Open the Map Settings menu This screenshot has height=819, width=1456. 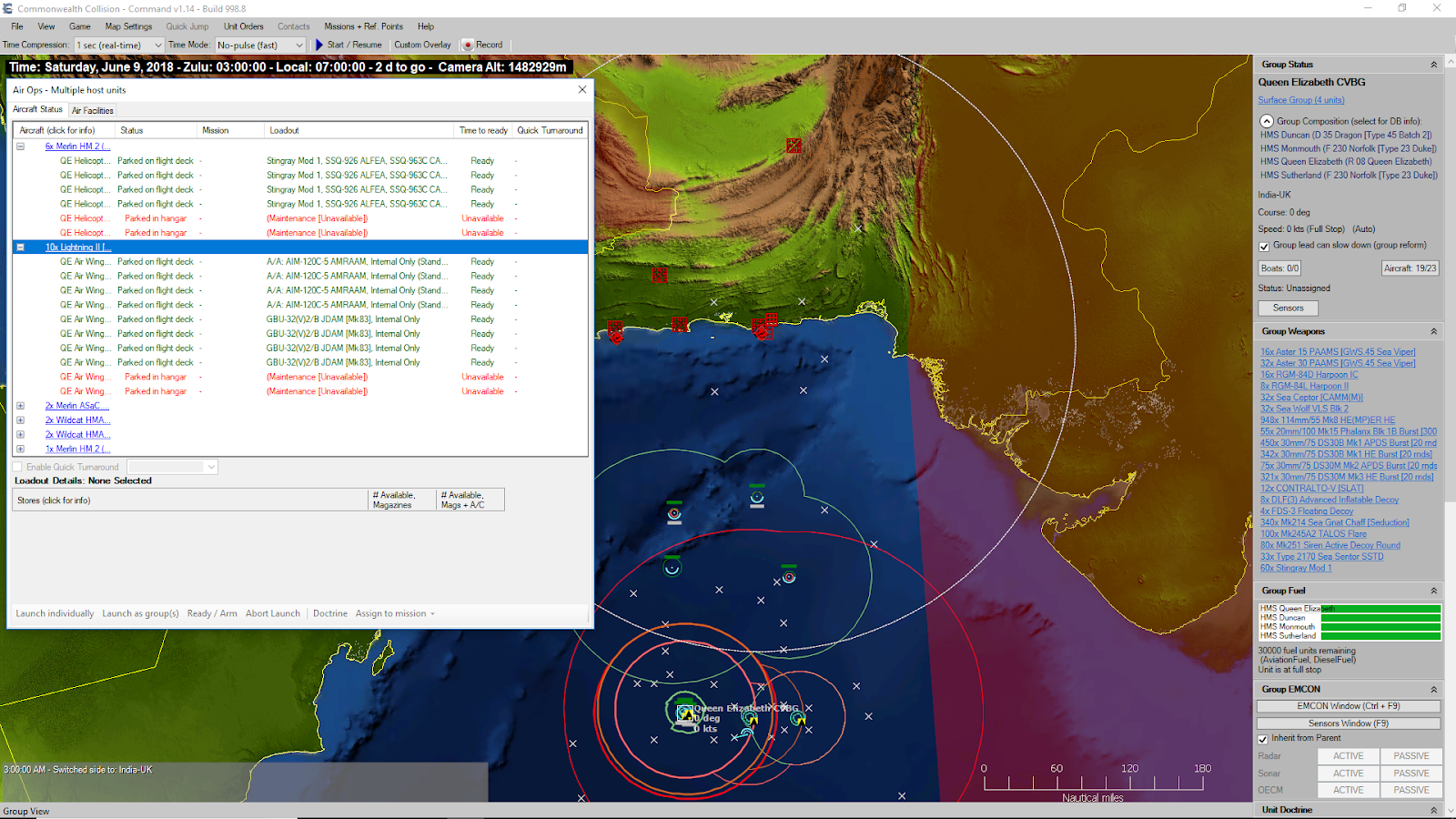pos(128,26)
